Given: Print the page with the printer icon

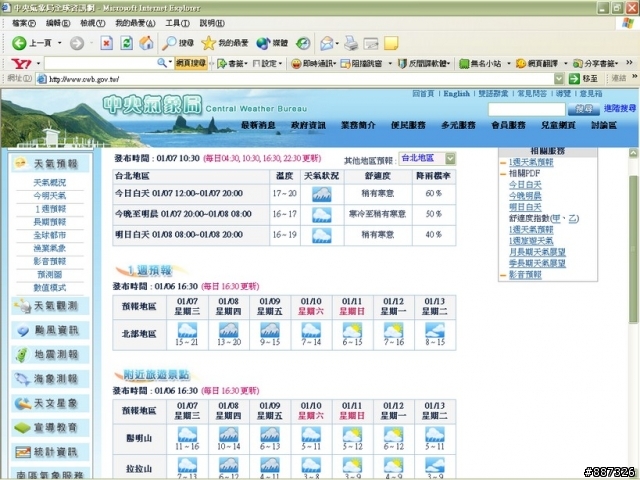Looking at the screenshot, I should 351,43.
